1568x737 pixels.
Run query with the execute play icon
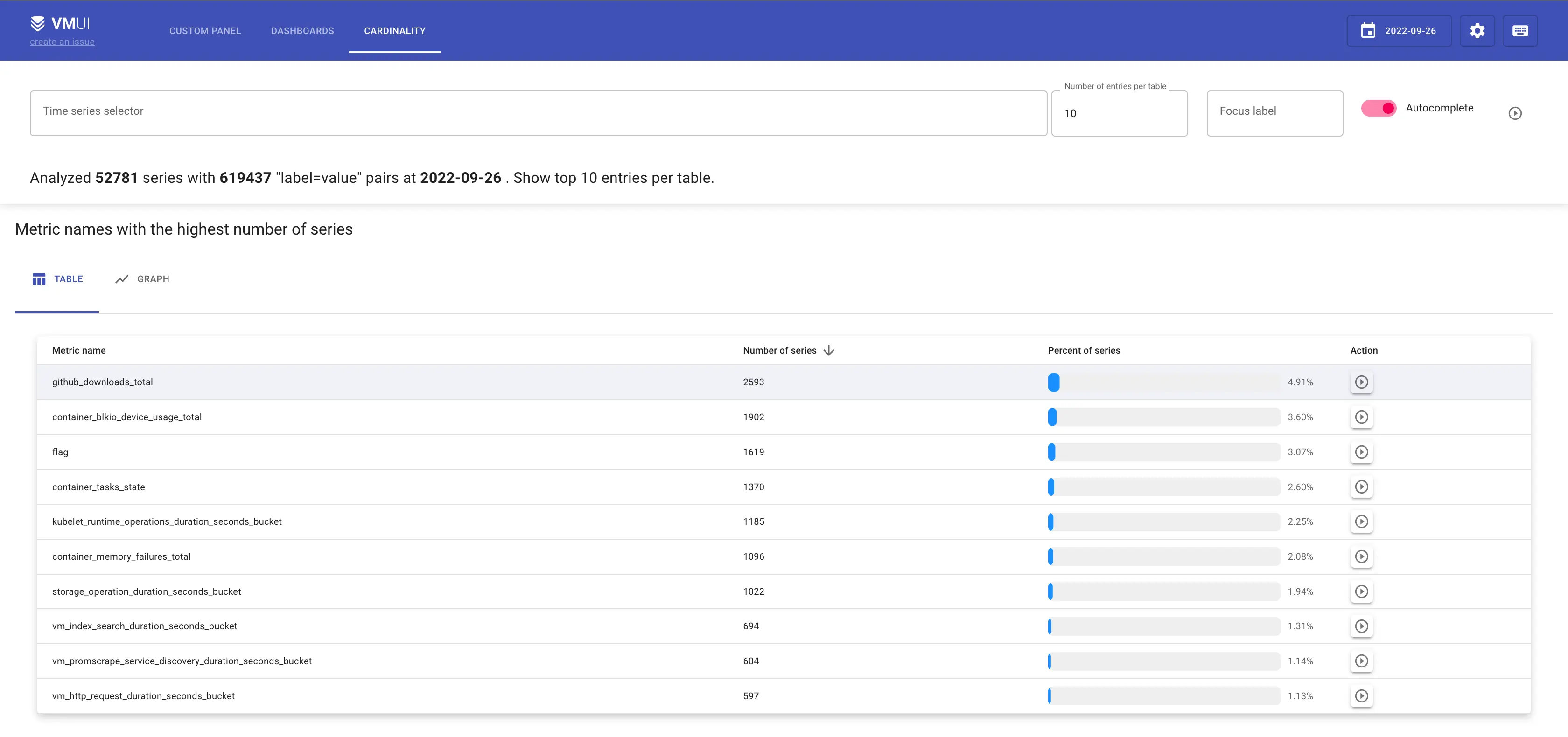(x=1515, y=113)
